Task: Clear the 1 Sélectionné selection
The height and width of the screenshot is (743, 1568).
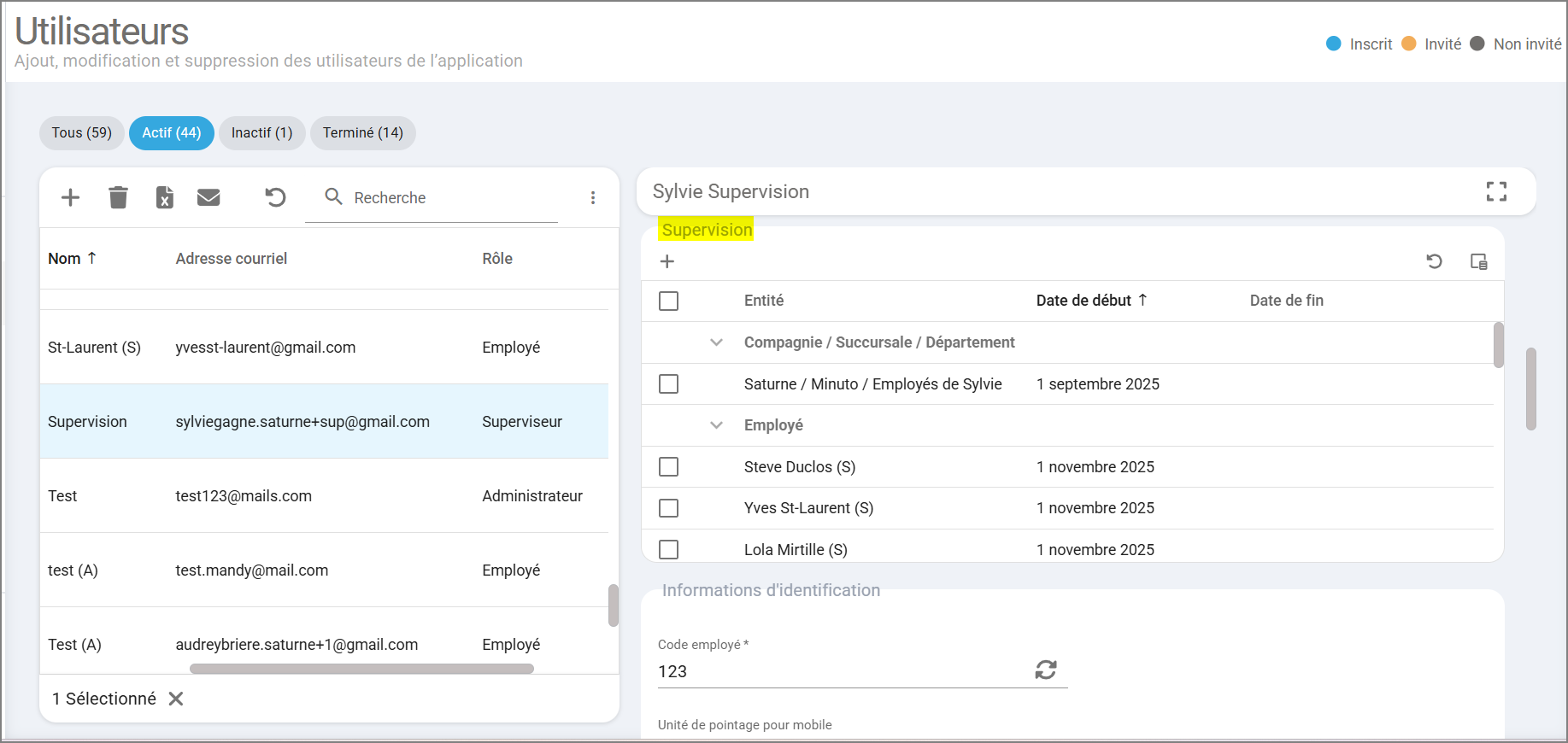Action: pyautogui.click(x=176, y=699)
